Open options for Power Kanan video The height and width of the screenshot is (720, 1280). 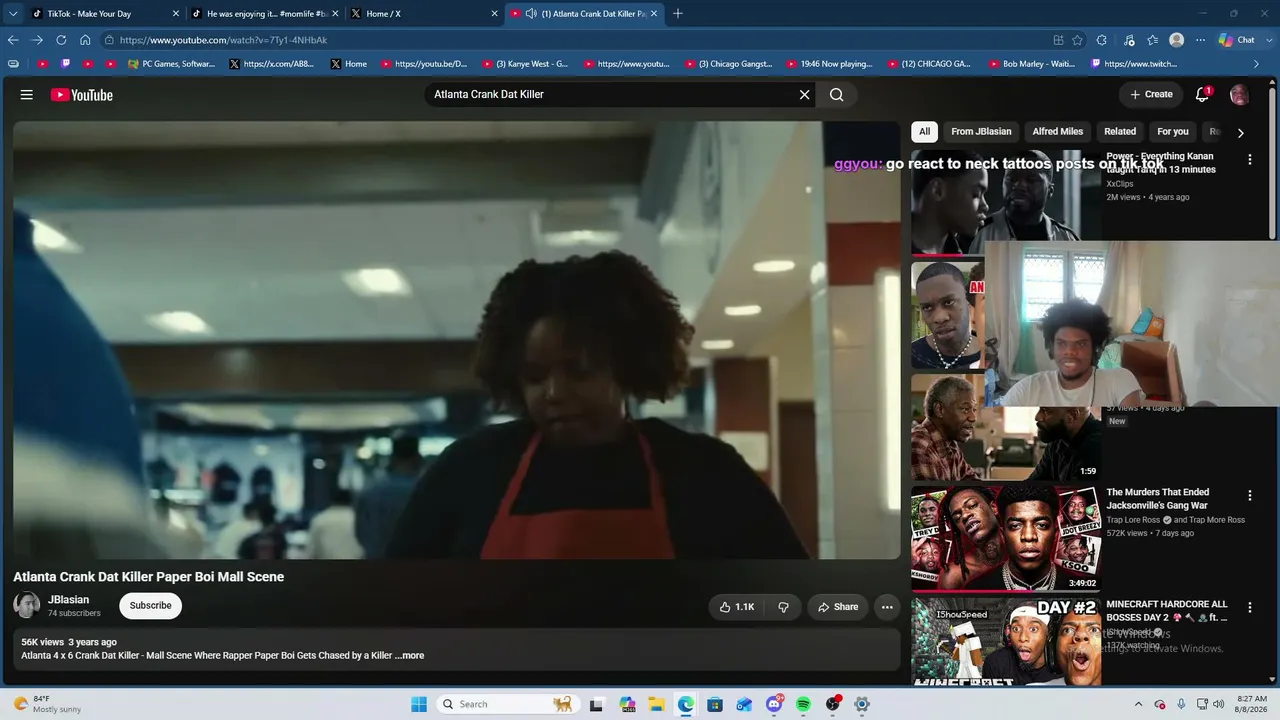[1250, 159]
